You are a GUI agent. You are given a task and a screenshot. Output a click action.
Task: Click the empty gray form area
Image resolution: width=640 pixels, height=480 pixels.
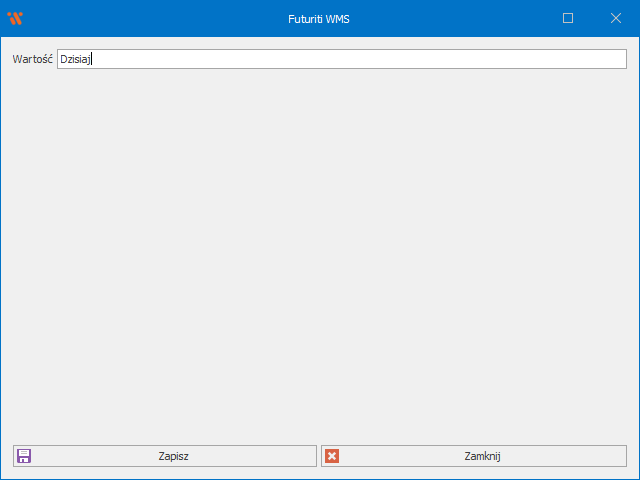tap(320, 250)
